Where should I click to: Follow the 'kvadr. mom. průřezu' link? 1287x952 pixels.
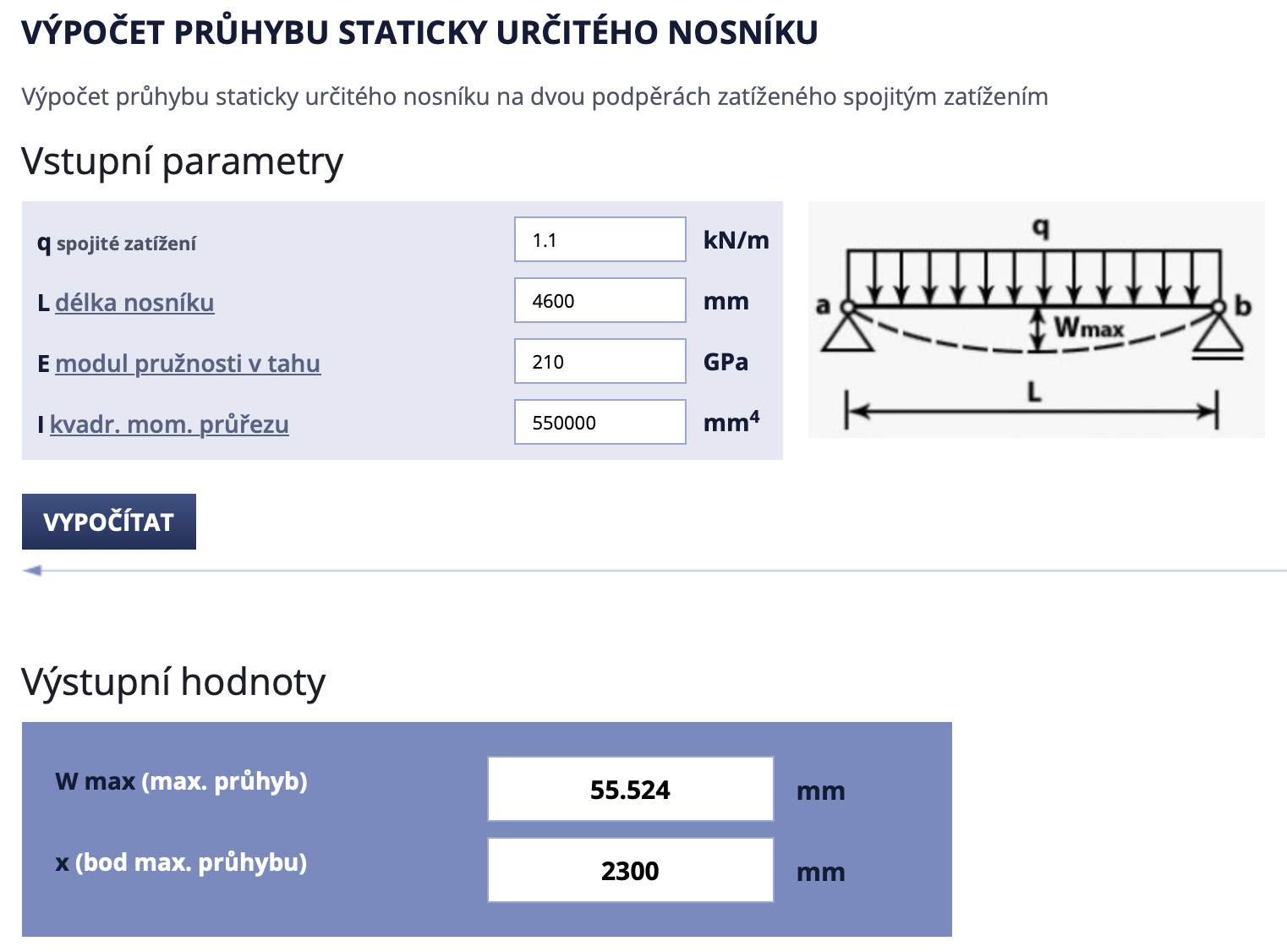point(169,424)
